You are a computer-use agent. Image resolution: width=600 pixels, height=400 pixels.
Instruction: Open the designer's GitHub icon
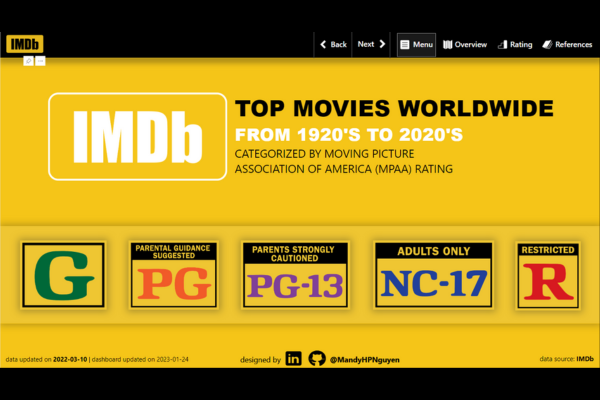point(317,359)
